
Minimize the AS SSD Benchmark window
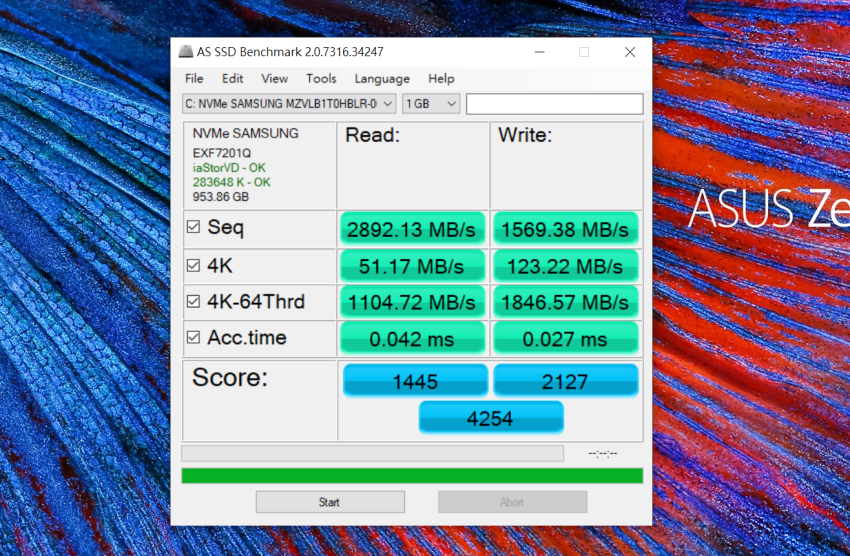click(539, 52)
